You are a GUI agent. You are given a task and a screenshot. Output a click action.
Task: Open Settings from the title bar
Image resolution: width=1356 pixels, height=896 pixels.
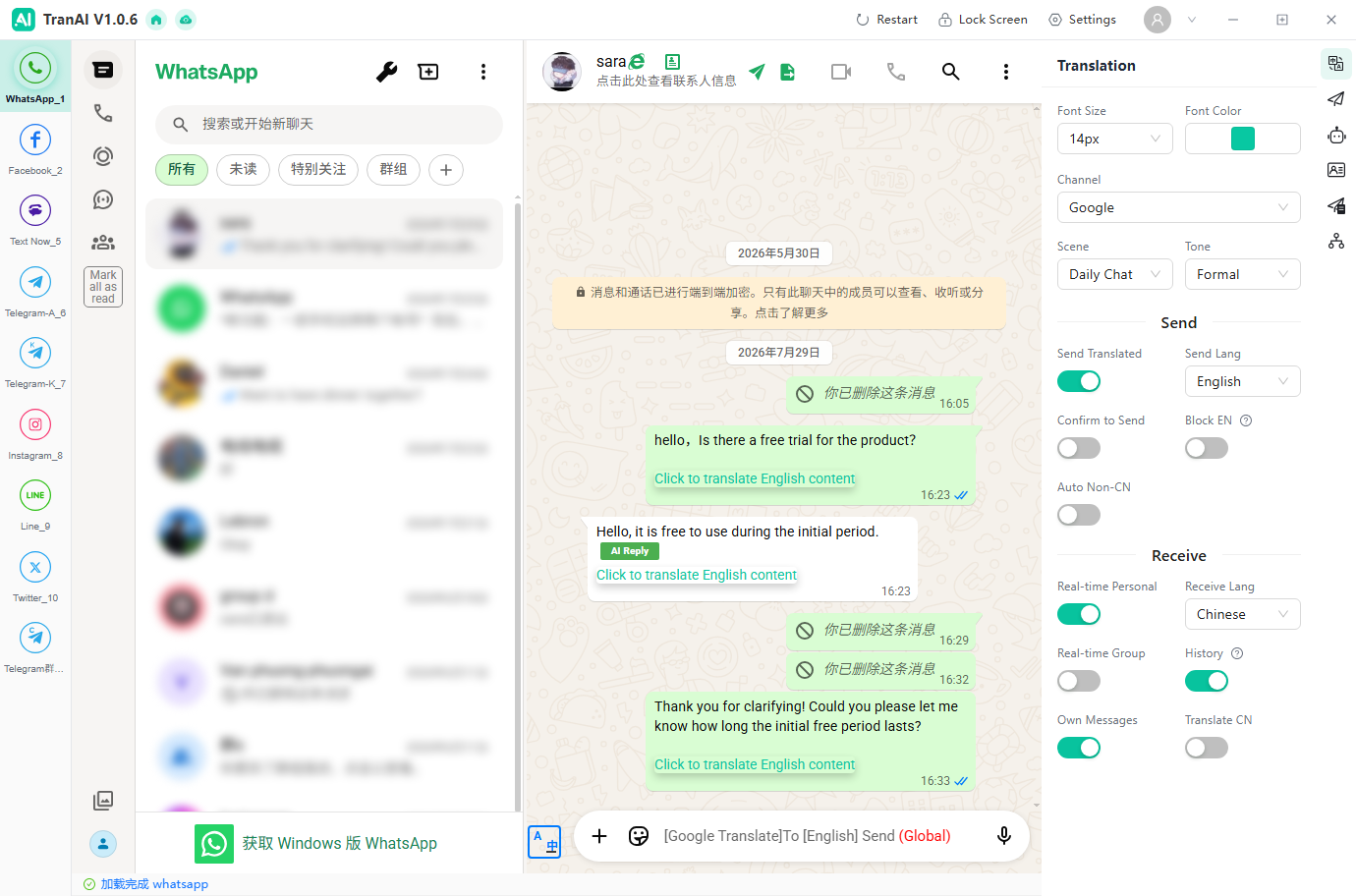[1082, 20]
